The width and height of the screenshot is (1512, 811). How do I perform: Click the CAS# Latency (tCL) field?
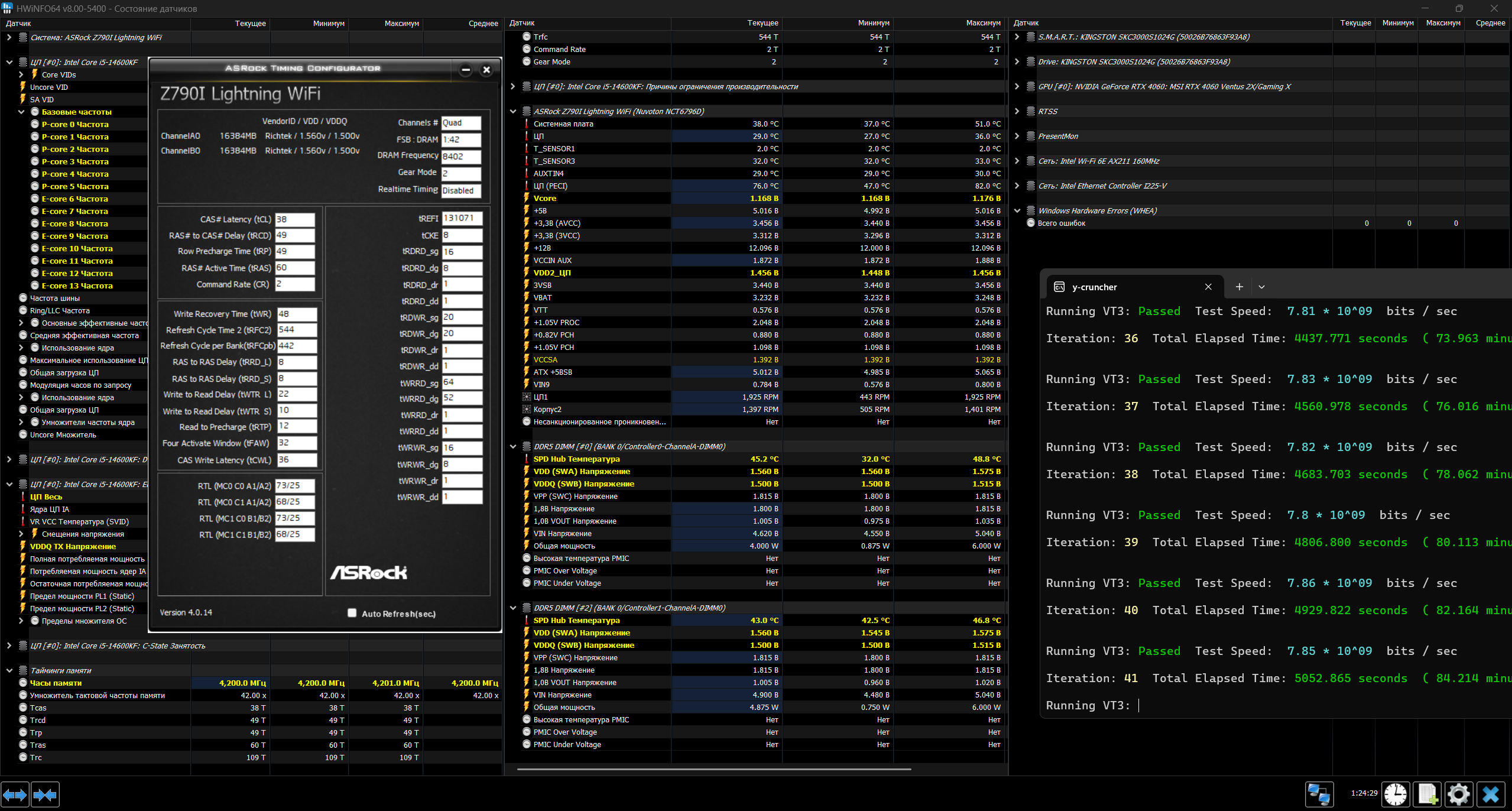point(295,219)
